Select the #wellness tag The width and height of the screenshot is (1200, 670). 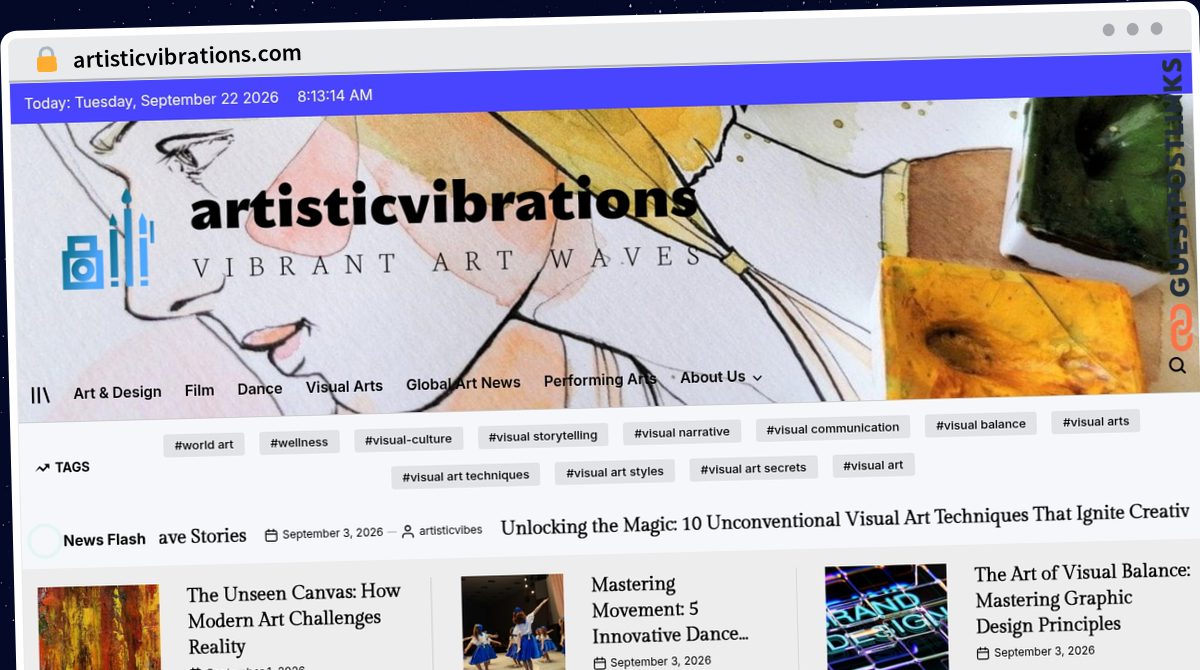pos(300,442)
